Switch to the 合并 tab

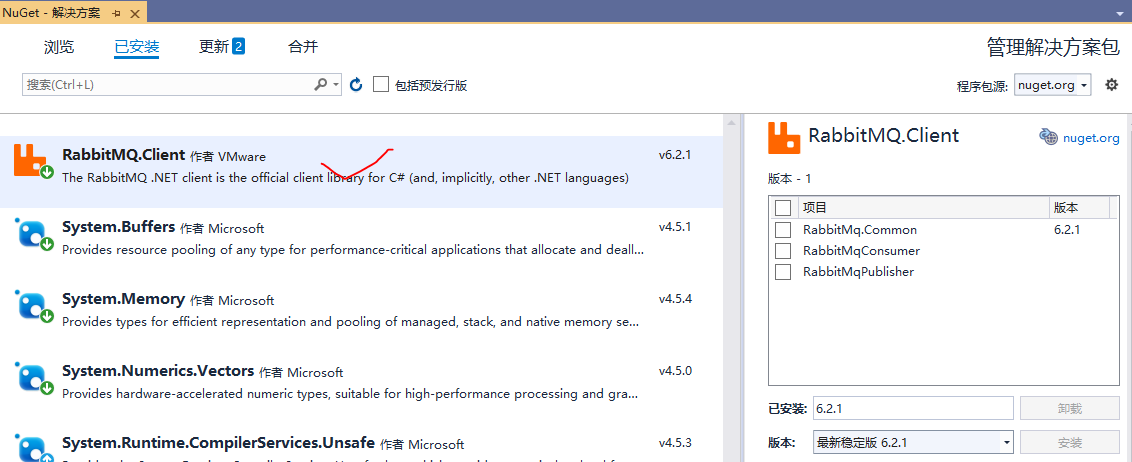(x=302, y=47)
